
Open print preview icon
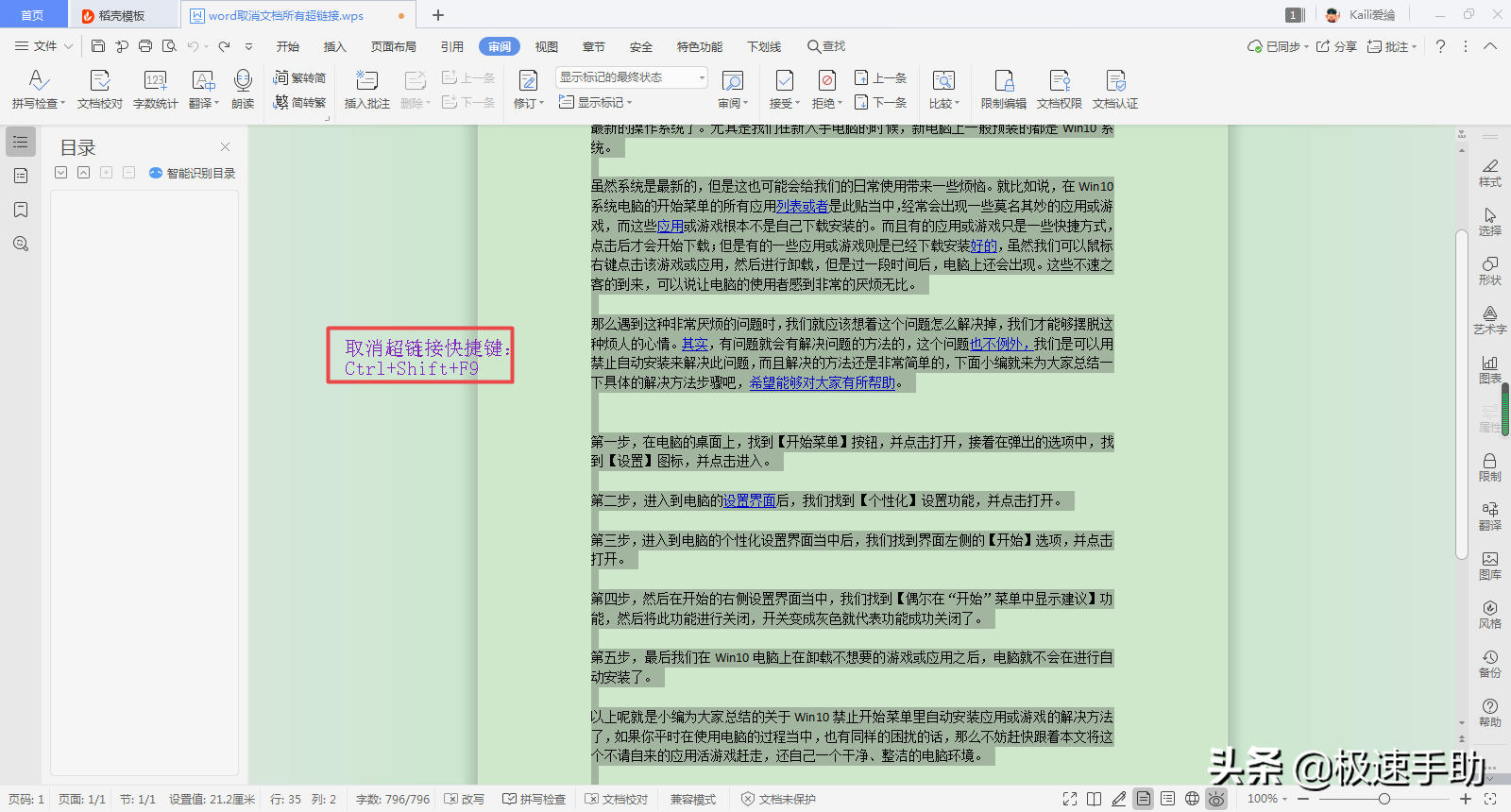click(169, 46)
